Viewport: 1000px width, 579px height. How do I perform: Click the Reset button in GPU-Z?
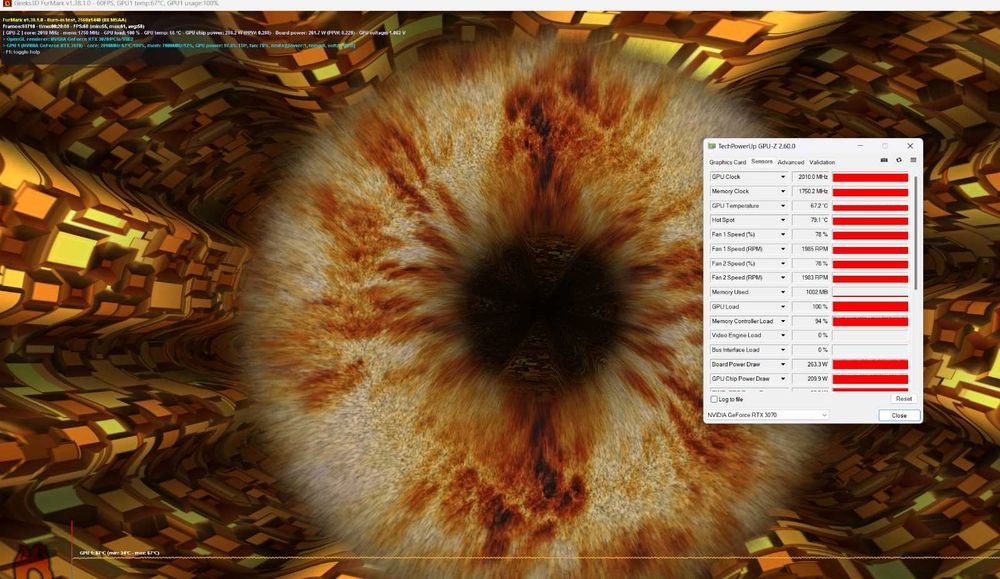pos(904,399)
